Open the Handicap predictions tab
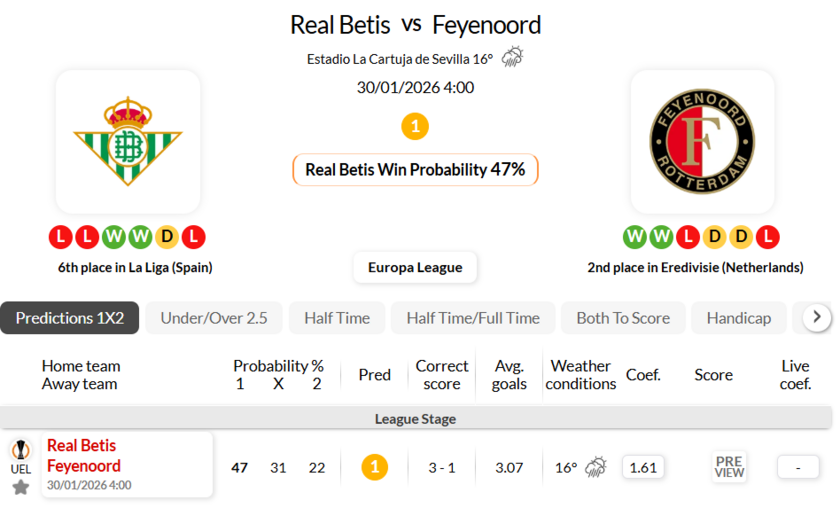Screen dimensions: 840x508 [738, 318]
